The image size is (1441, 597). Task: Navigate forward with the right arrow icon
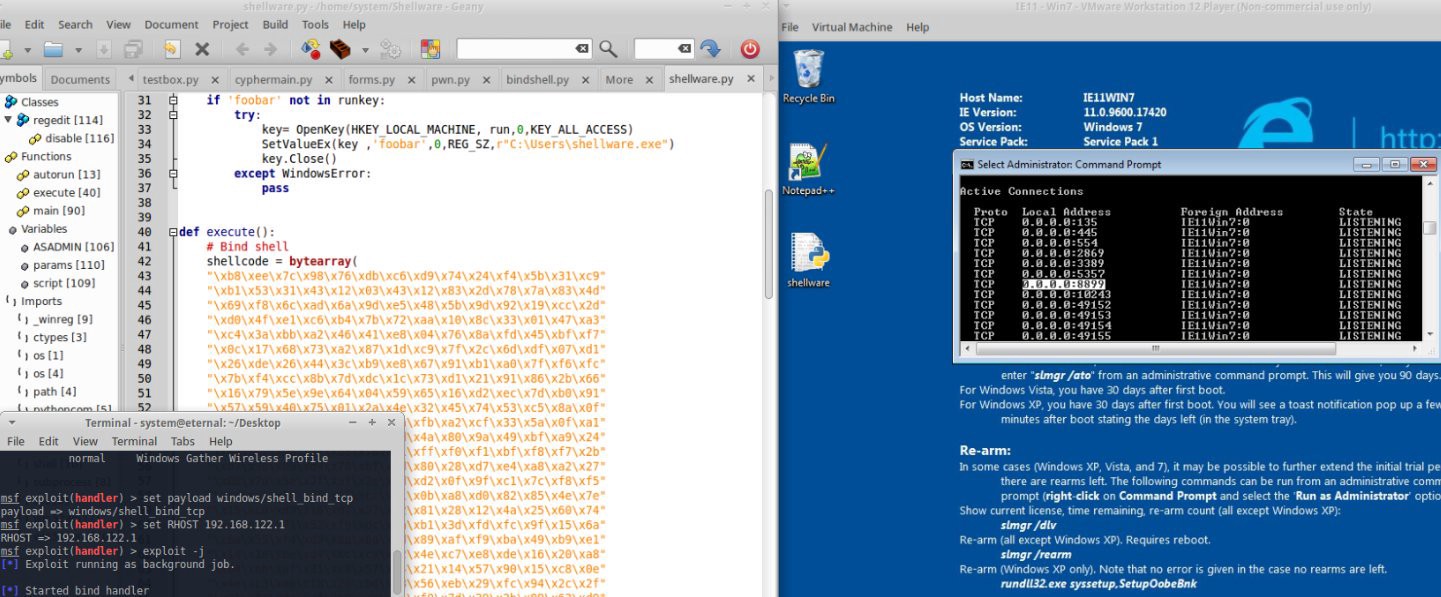click(270, 49)
